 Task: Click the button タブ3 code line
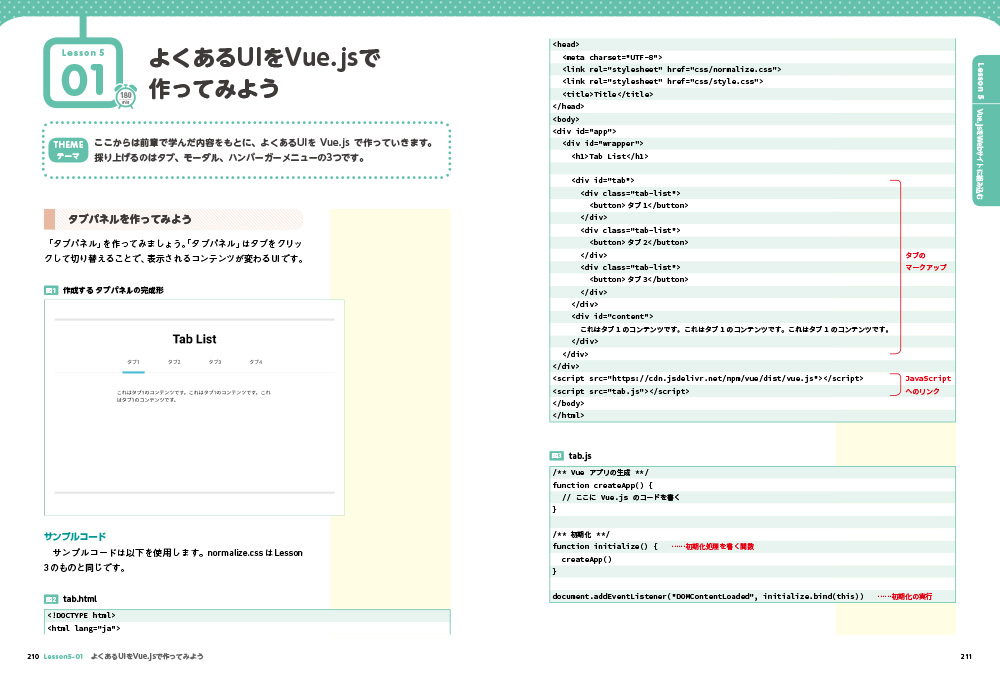tap(639, 279)
